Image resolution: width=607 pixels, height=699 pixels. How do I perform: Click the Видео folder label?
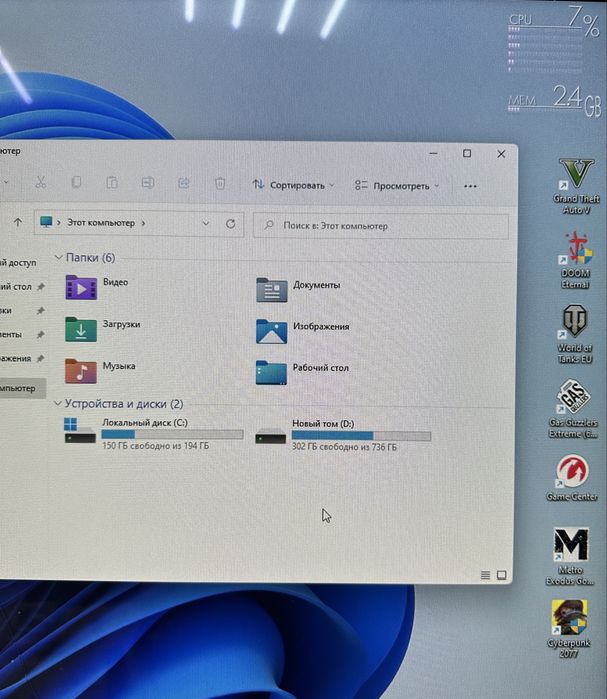tap(115, 282)
